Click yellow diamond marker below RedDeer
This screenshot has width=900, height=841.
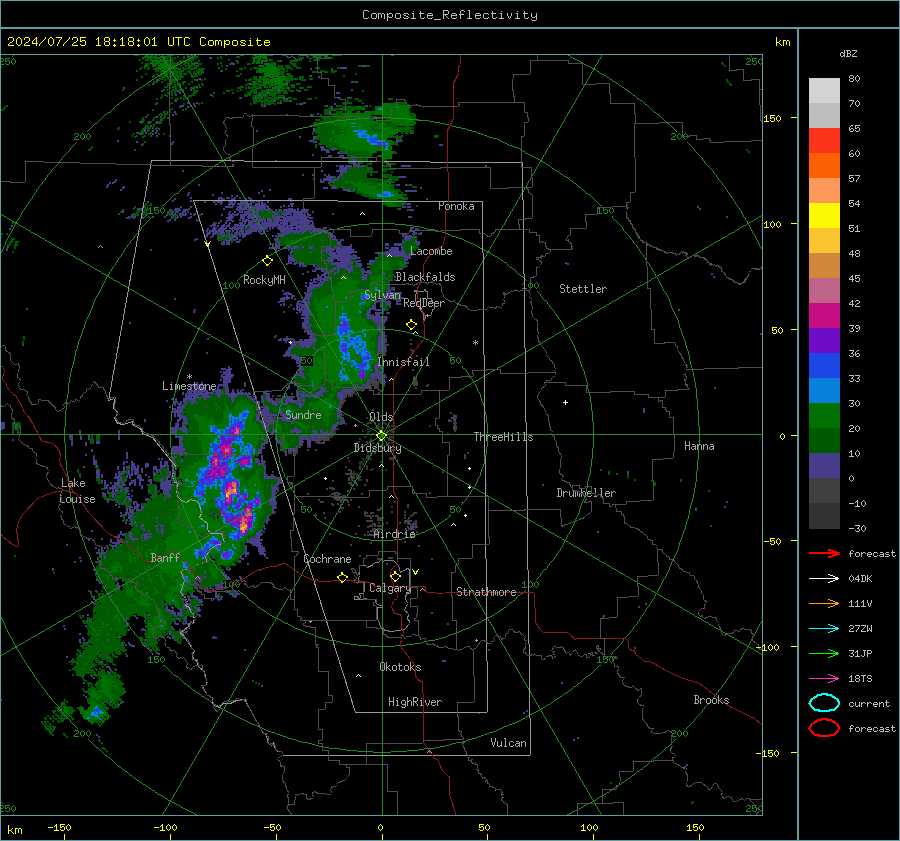[411, 325]
